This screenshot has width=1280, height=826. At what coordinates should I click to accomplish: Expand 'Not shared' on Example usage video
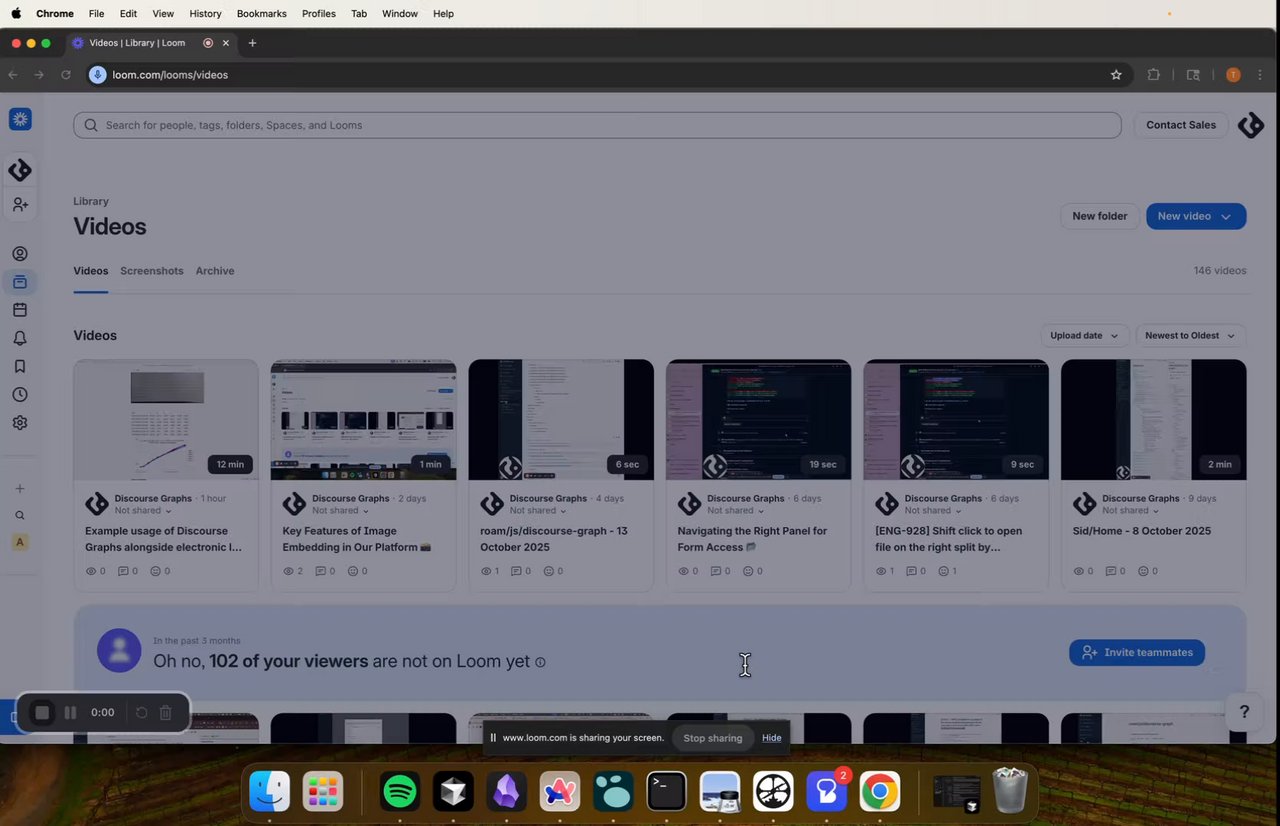pyautogui.click(x=142, y=511)
